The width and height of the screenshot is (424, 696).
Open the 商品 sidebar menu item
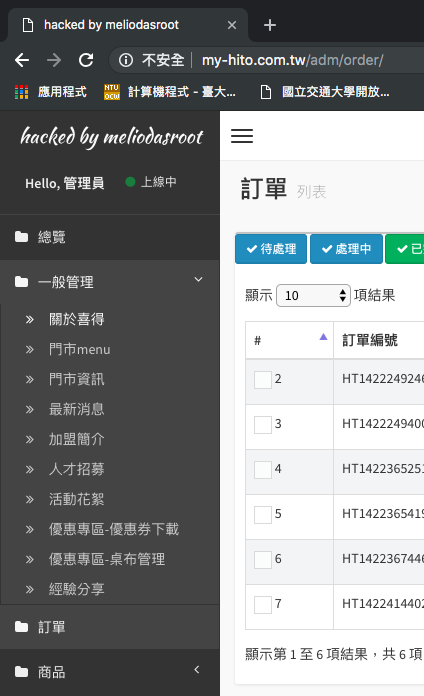110,672
